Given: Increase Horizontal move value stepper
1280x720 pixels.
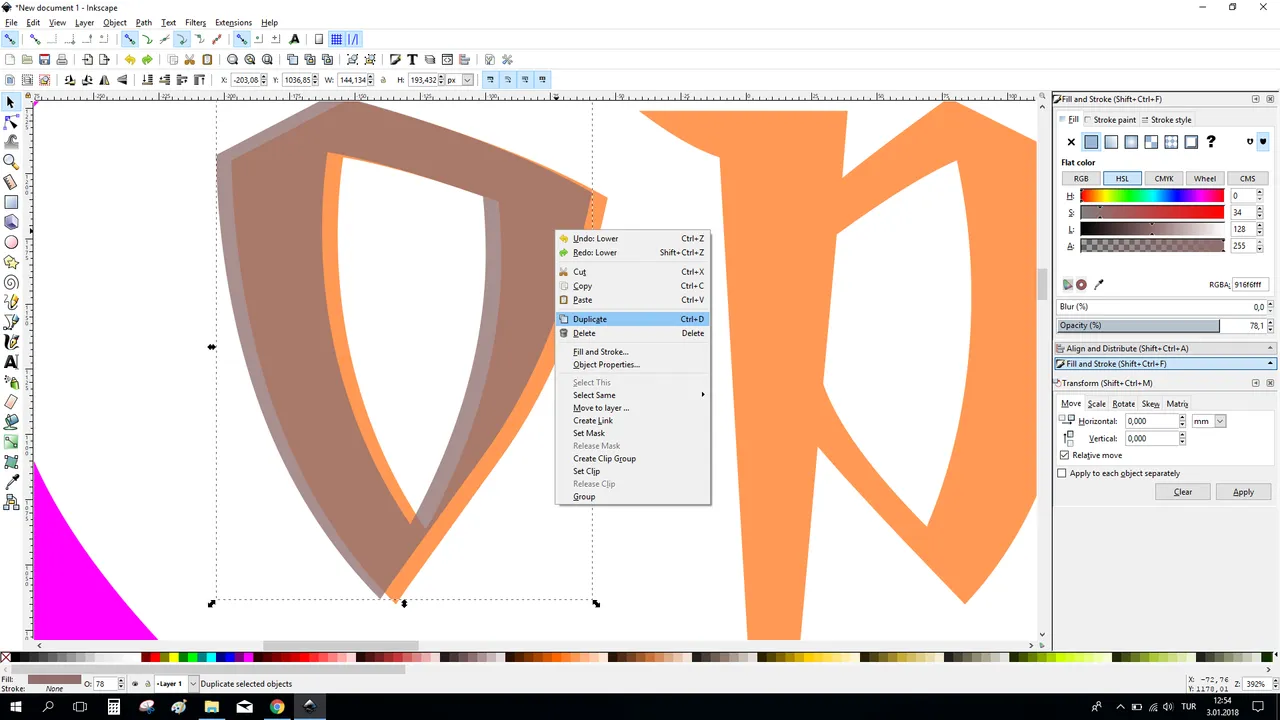Looking at the screenshot, I should point(1182,418).
